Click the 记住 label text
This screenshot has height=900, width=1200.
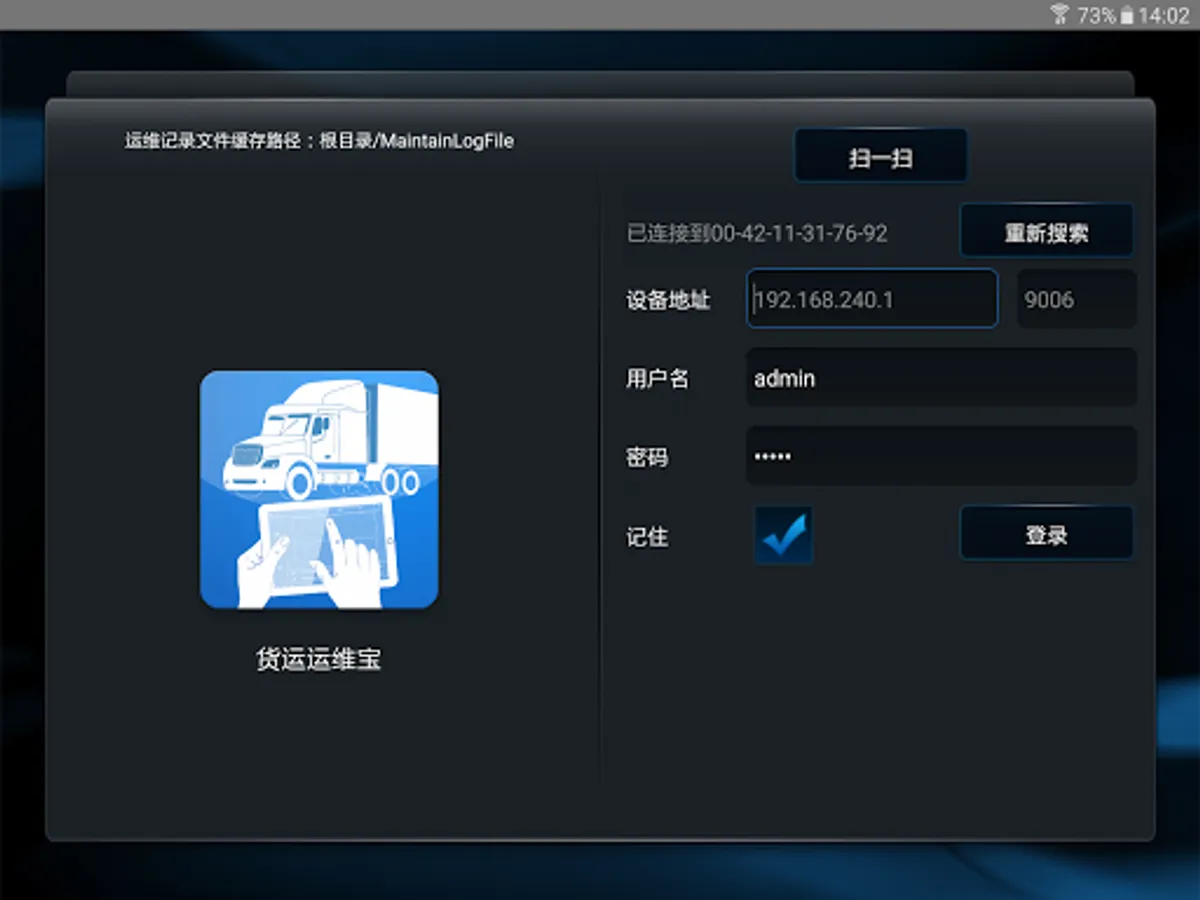647,537
